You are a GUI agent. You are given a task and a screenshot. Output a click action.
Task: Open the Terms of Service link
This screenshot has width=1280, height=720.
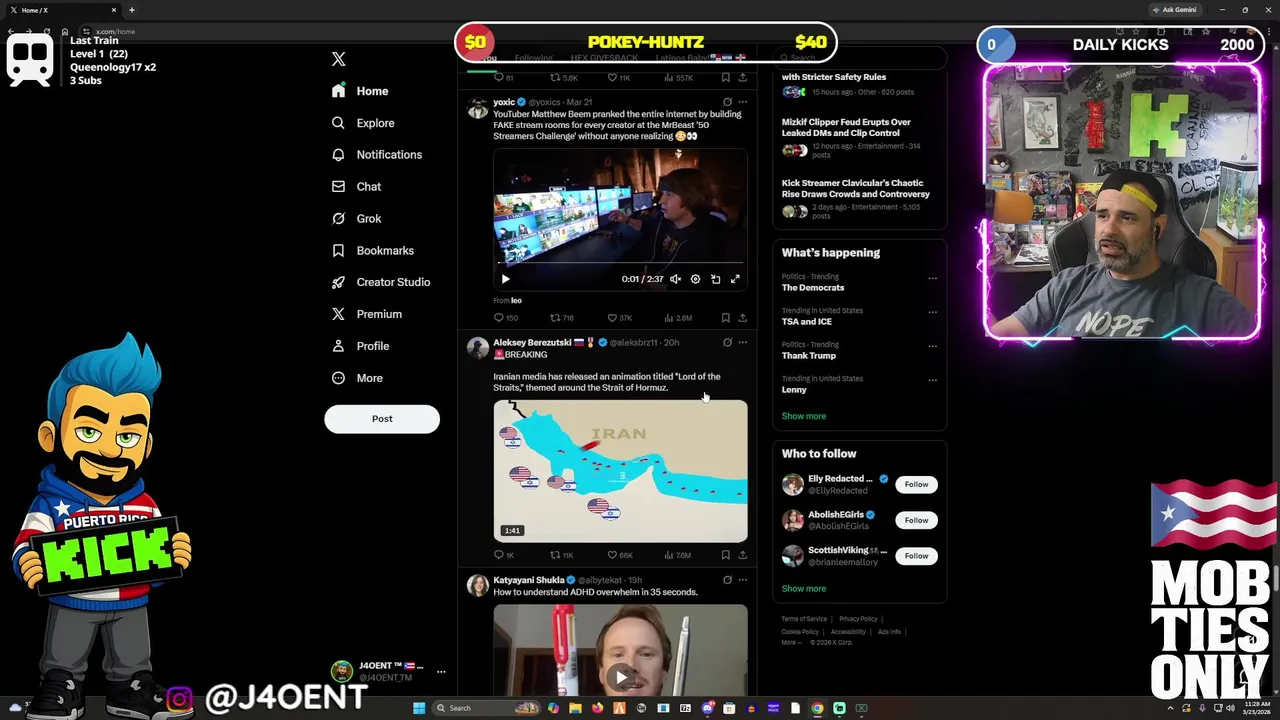tap(804, 619)
